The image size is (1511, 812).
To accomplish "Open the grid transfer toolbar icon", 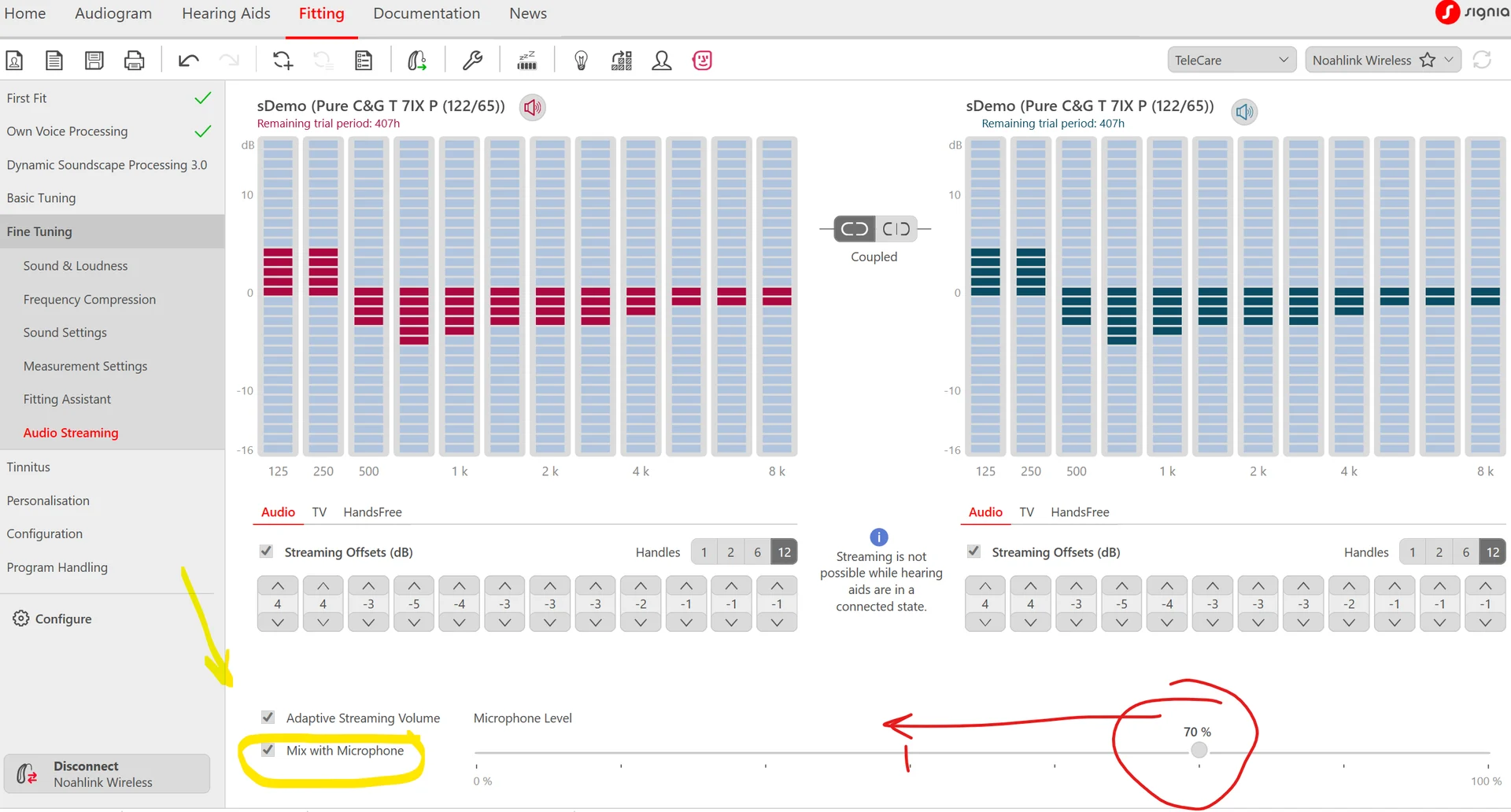I will [x=622, y=61].
